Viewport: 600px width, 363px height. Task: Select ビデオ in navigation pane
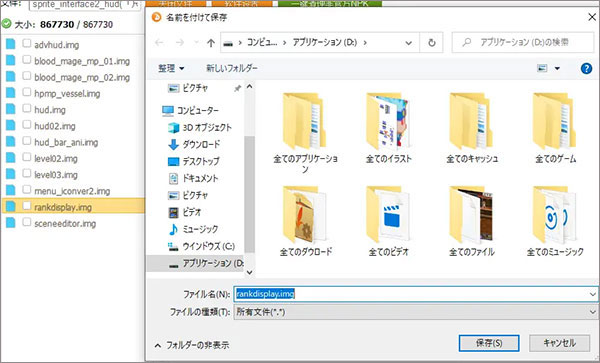(x=185, y=212)
